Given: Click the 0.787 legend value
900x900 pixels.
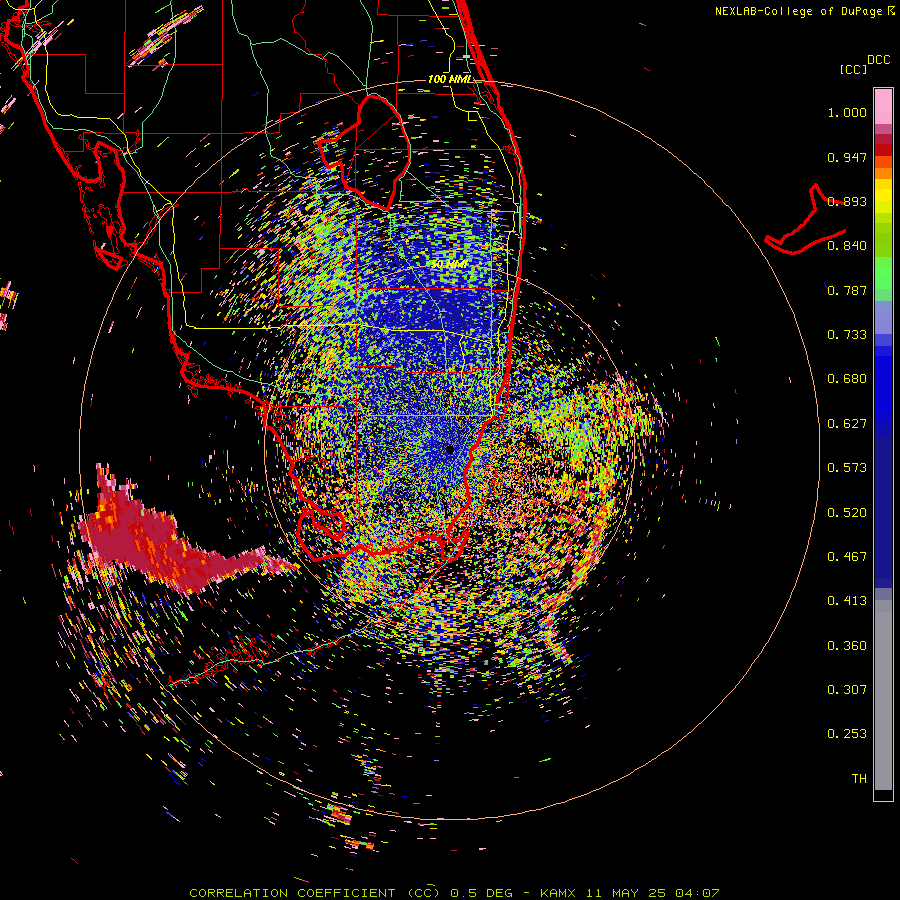Looking at the screenshot, I should pyautogui.click(x=847, y=290).
